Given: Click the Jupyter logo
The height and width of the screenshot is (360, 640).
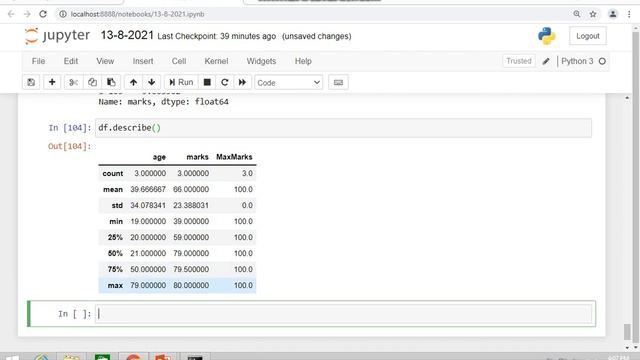Looking at the screenshot, I should (57, 36).
